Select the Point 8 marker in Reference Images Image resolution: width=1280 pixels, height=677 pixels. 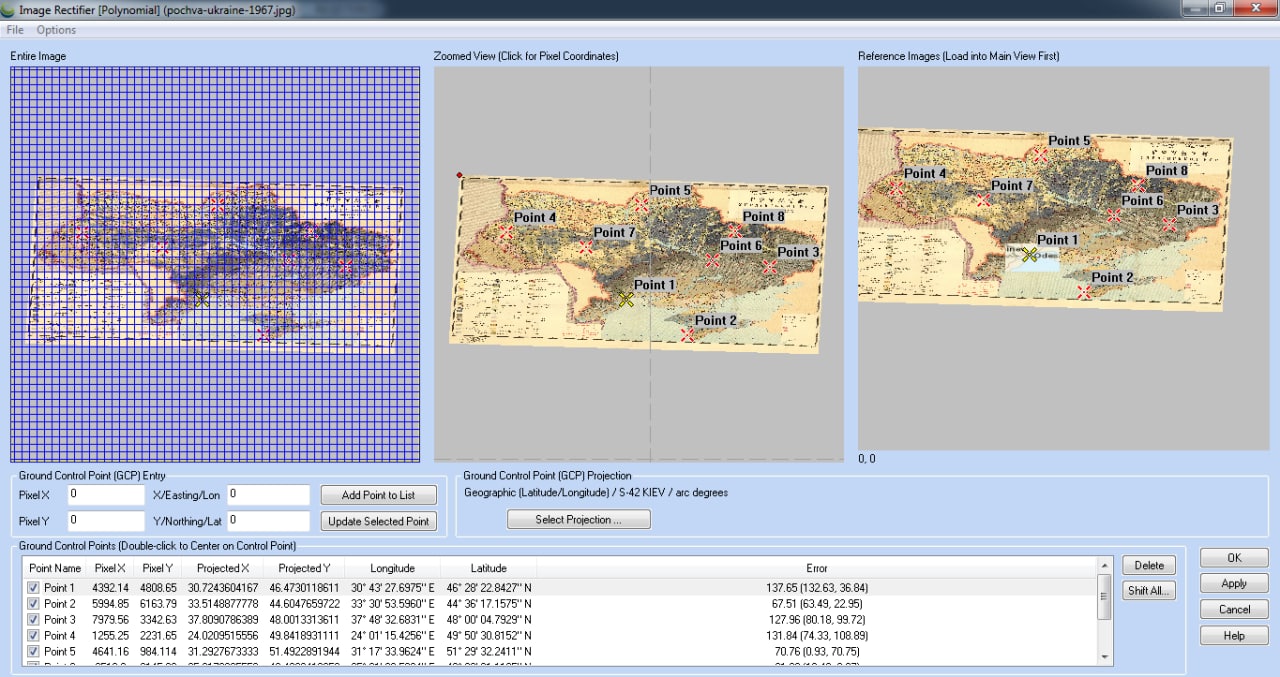click(1138, 185)
